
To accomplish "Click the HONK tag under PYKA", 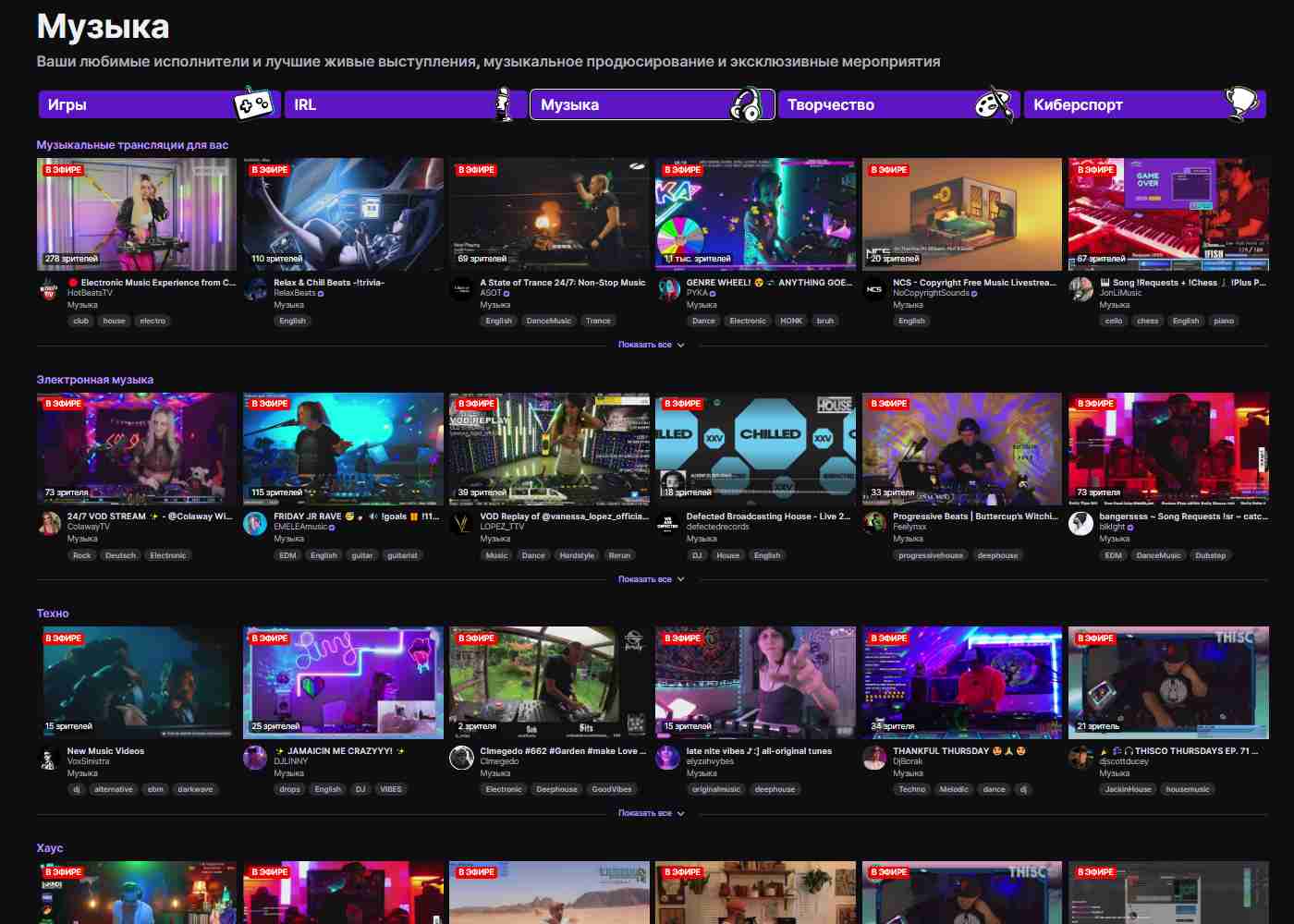I will [x=791, y=321].
